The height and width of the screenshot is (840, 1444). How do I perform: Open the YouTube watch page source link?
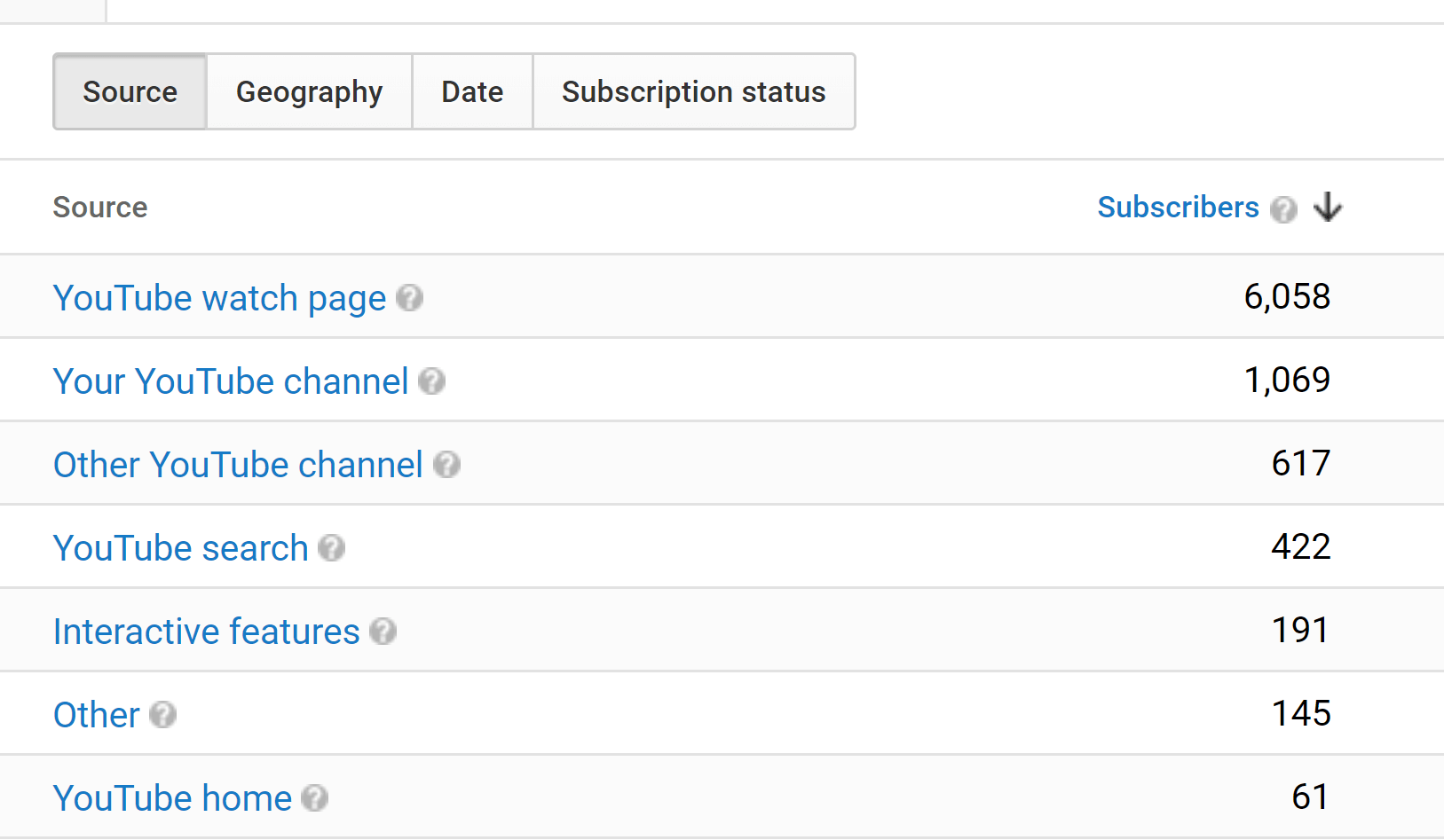pos(220,298)
